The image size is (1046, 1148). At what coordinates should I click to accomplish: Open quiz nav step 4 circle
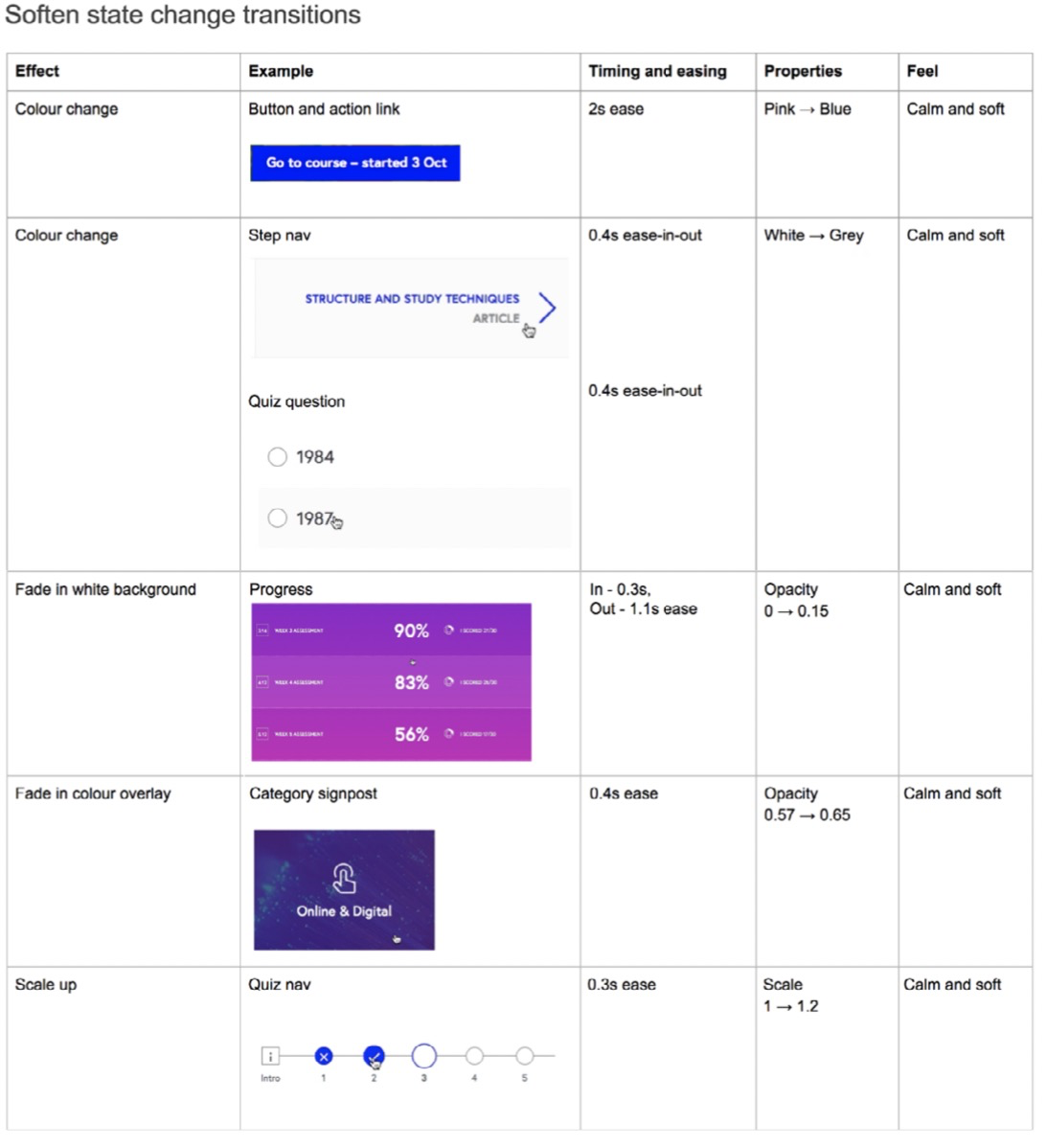474,1056
